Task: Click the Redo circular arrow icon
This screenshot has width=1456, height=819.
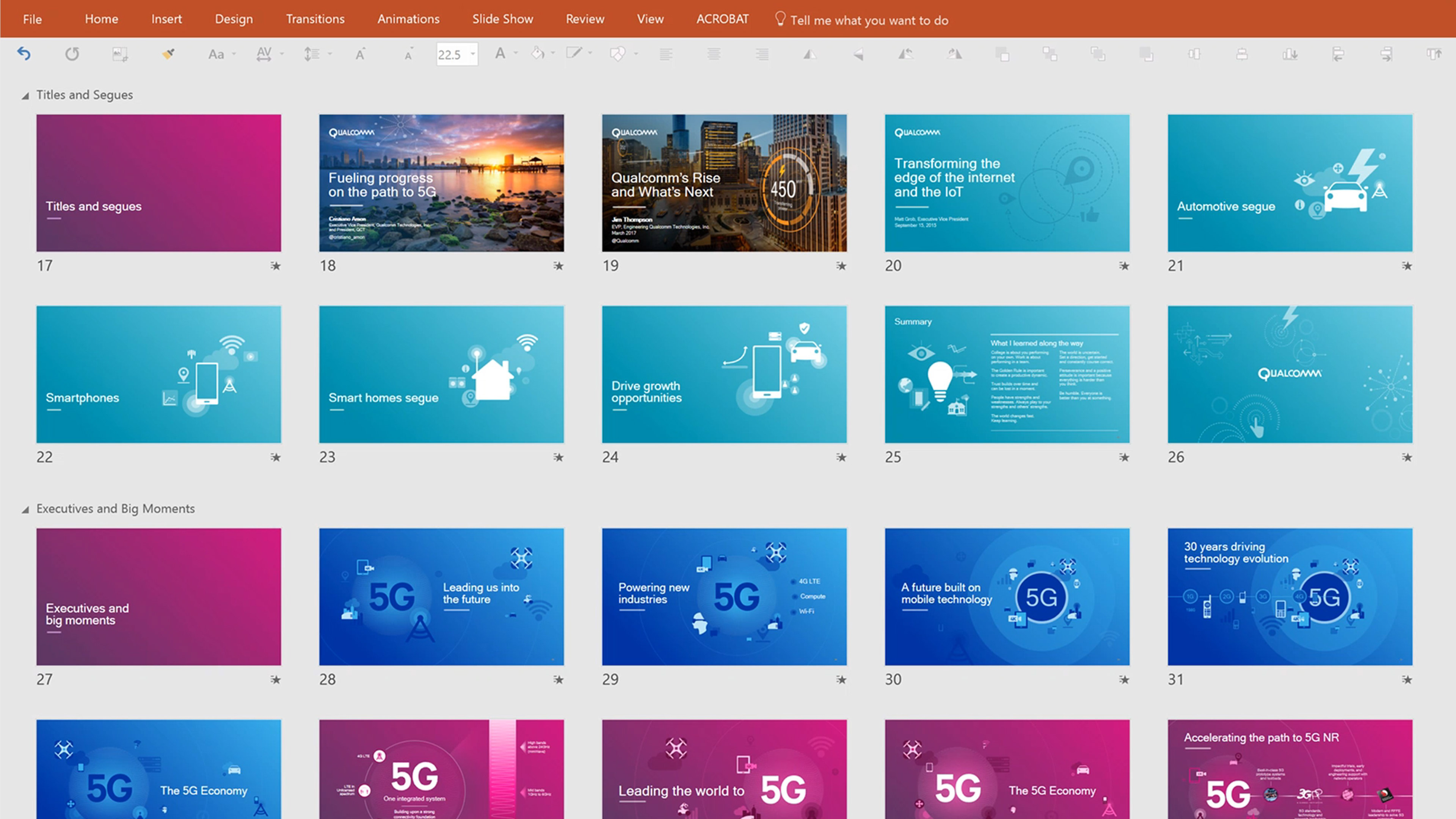Action: click(x=72, y=54)
